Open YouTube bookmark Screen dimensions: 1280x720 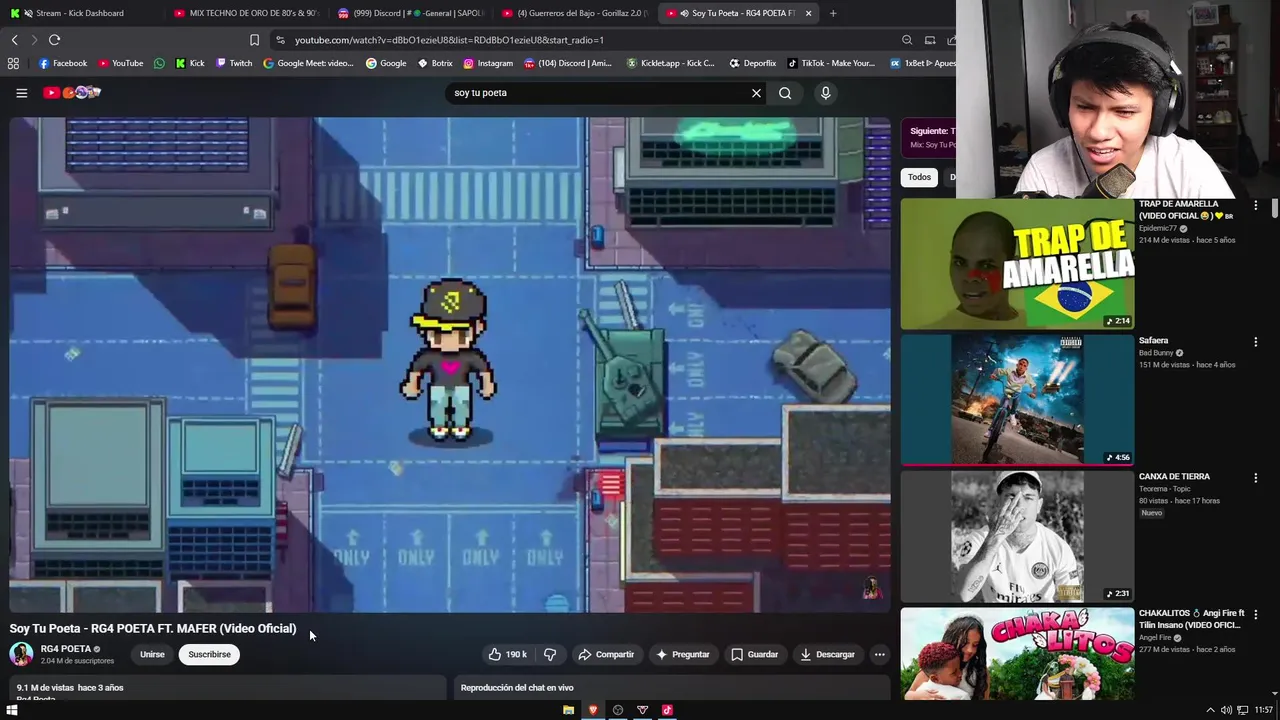tap(121, 63)
